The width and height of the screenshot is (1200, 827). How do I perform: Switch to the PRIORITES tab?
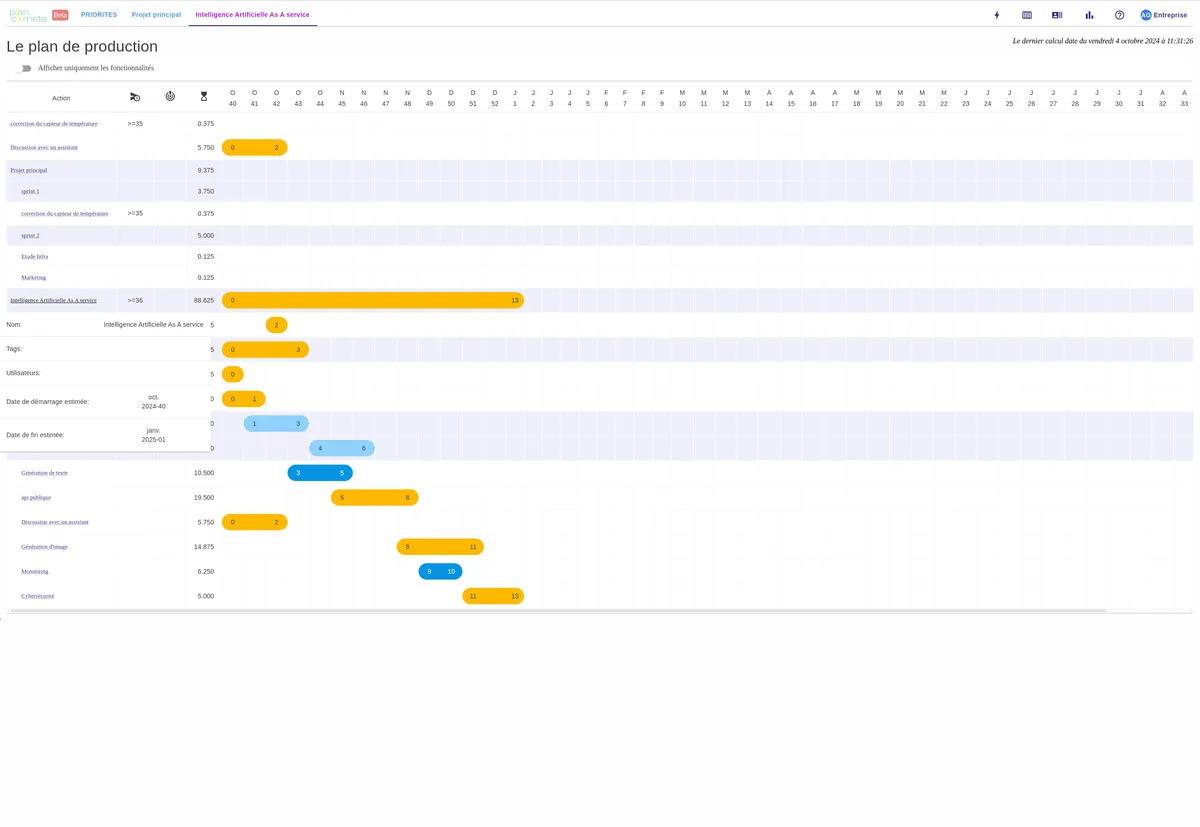99,15
